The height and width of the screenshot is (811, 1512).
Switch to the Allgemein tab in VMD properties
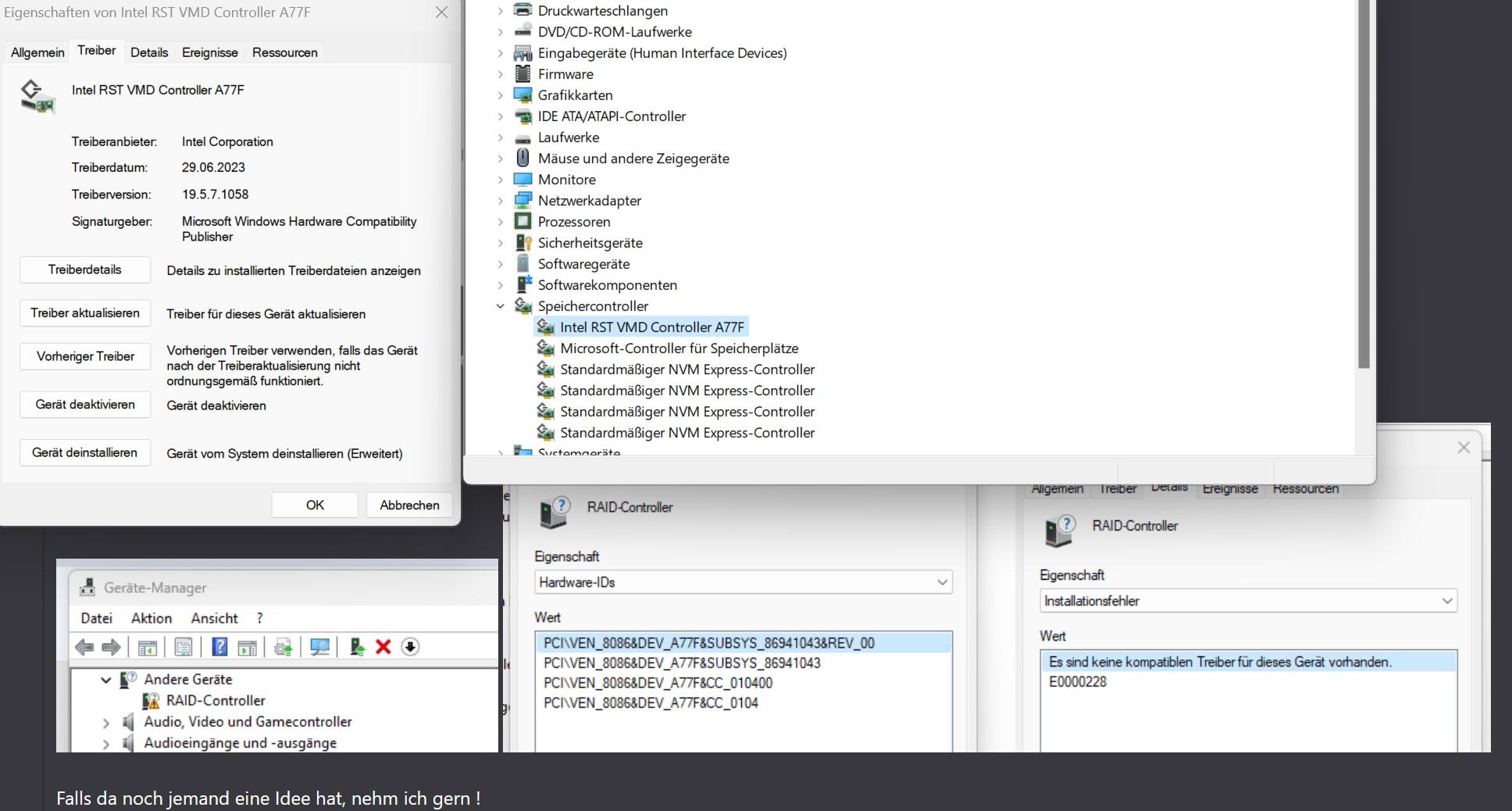pos(37,52)
